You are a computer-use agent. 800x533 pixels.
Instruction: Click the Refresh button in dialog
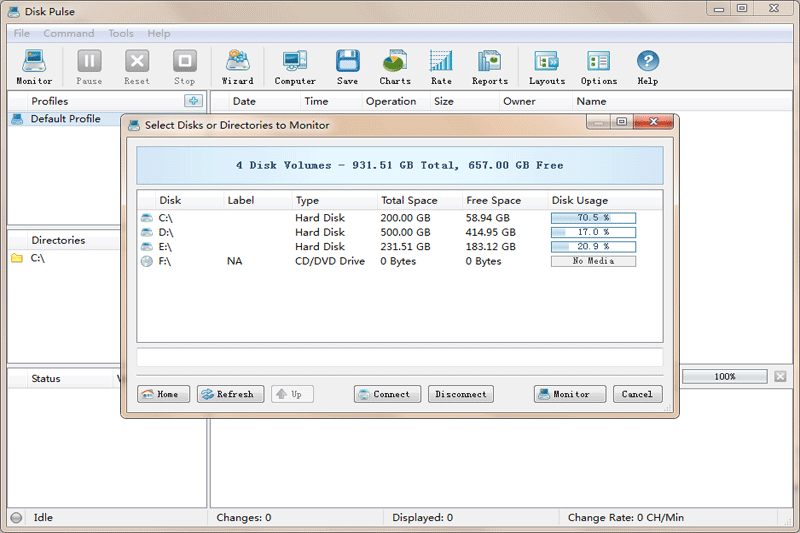pyautogui.click(x=230, y=394)
